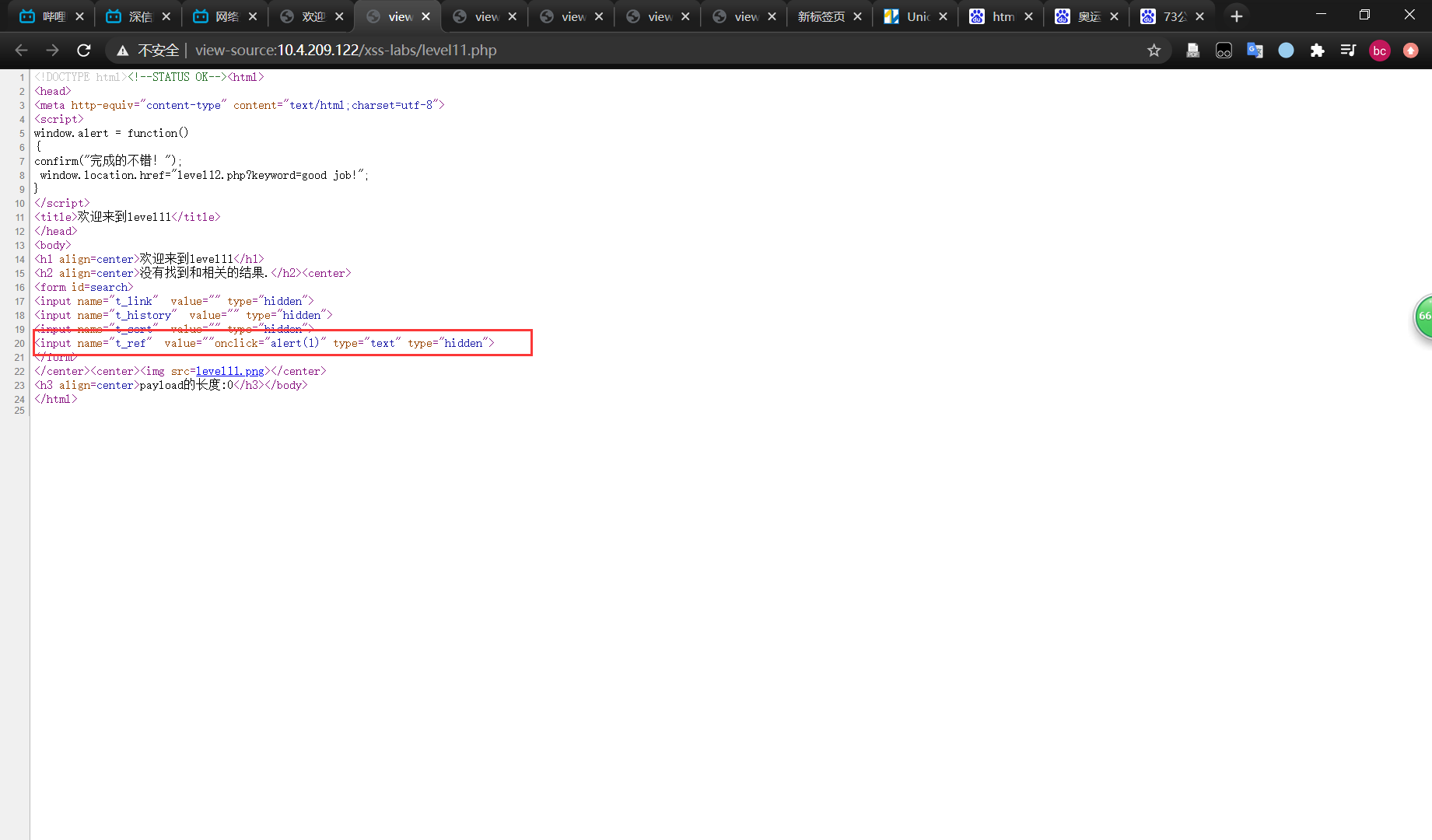Image resolution: width=1432 pixels, height=840 pixels.
Task: Click the orange browser update icon
Action: (1410, 51)
